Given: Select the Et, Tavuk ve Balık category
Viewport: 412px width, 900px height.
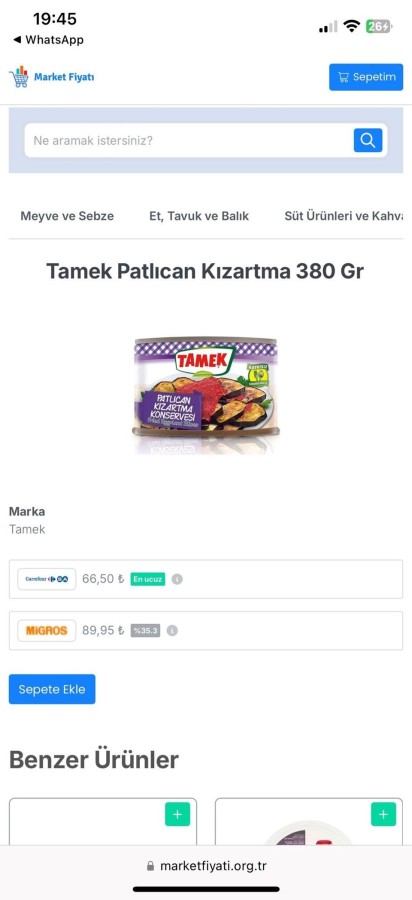Looking at the screenshot, I should click(x=199, y=216).
